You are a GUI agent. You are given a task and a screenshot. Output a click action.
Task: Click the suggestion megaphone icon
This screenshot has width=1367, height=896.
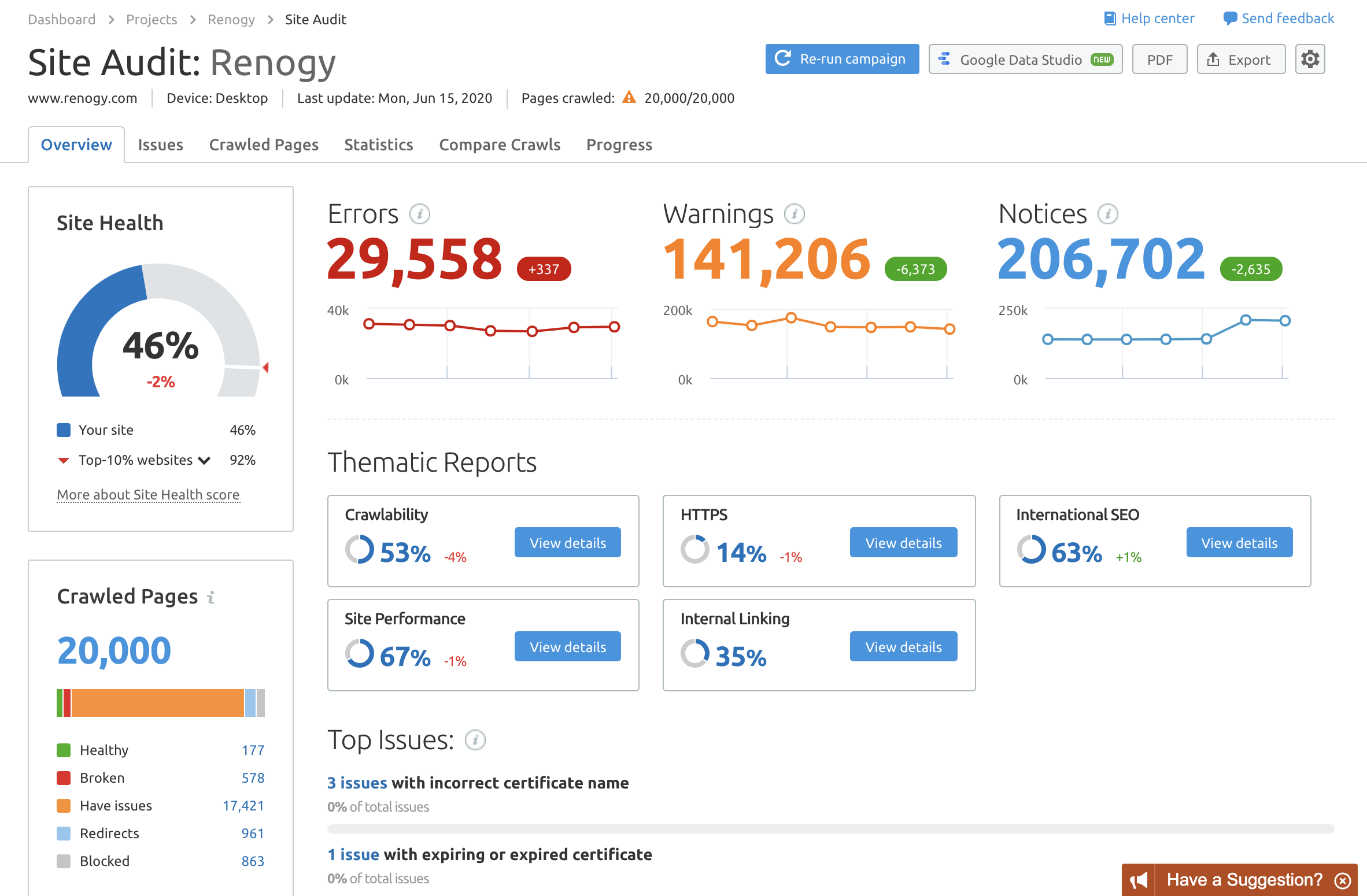point(1139,880)
